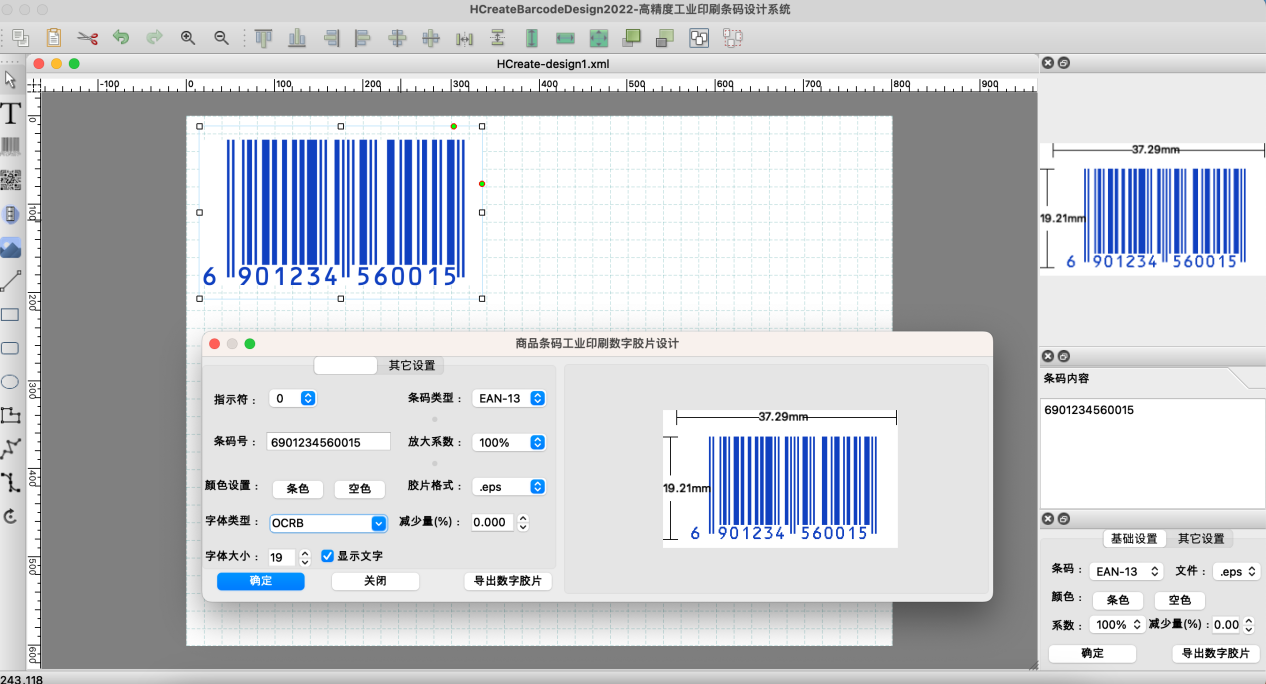Decrease 减少量(%) using dialog stepper down arrow
Image resolution: width=1266 pixels, height=684 pixels.
523,527
